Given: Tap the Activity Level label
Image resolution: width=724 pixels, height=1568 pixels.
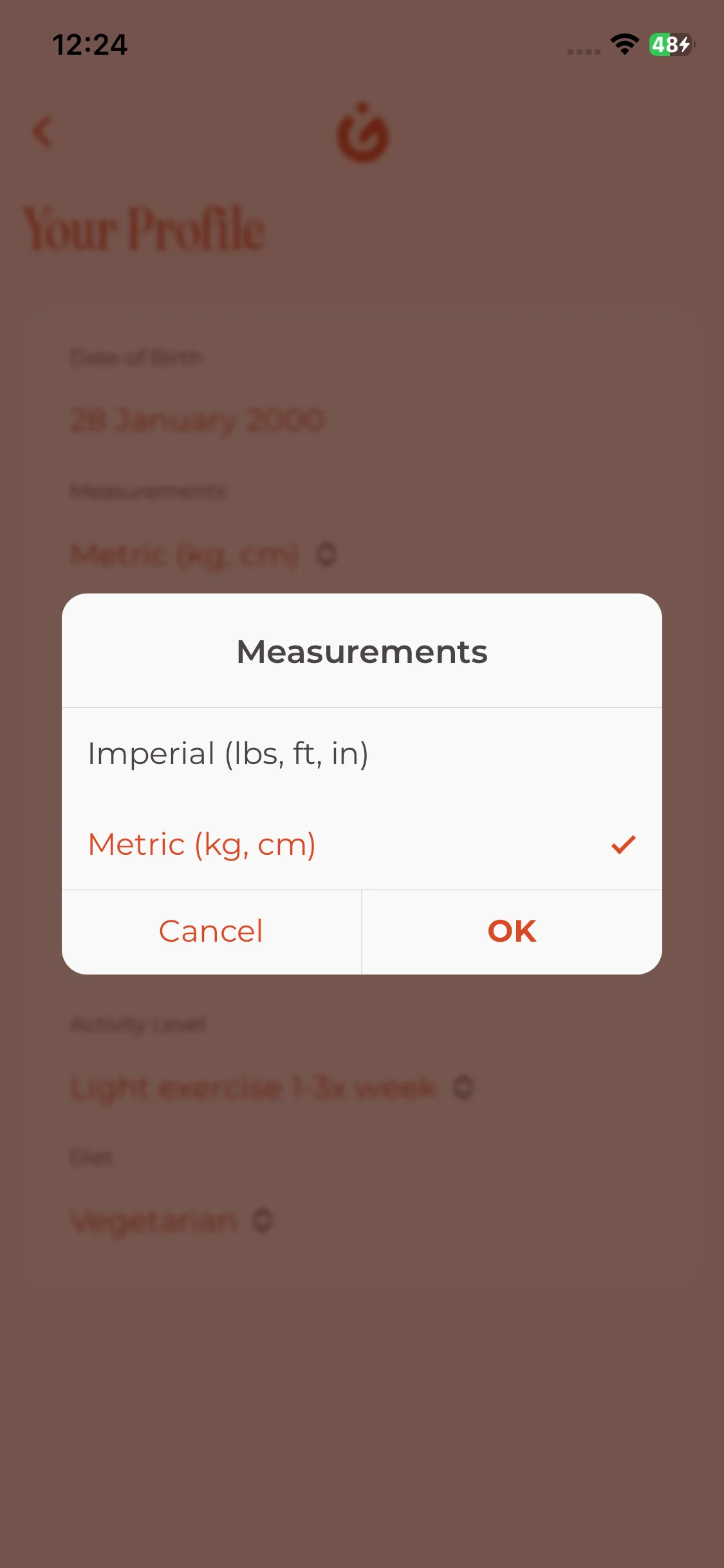Looking at the screenshot, I should coord(138,1023).
